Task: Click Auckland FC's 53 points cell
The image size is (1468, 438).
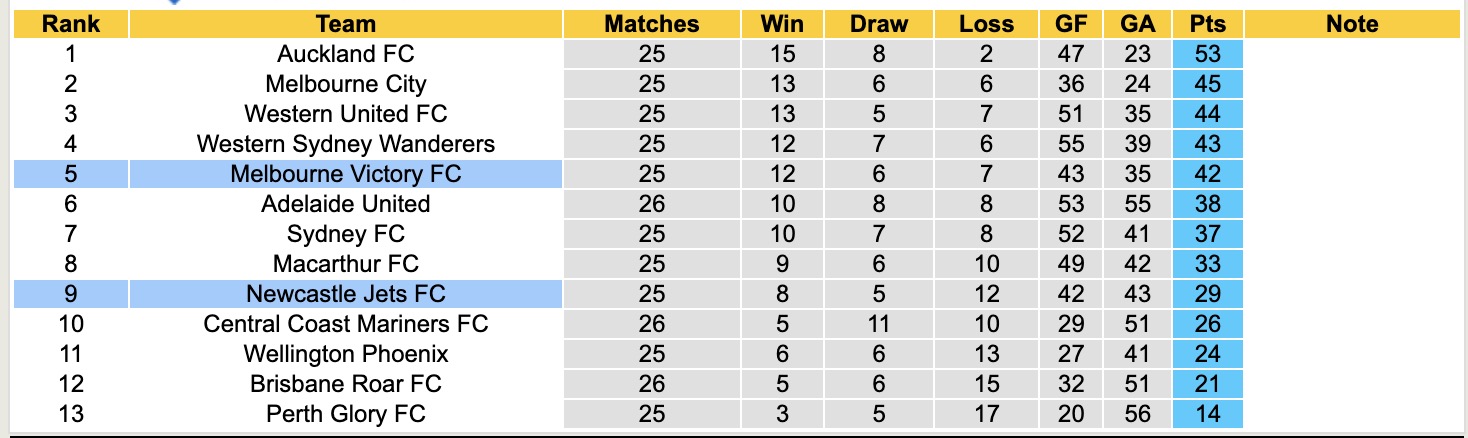Action: pyautogui.click(x=1208, y=54)
